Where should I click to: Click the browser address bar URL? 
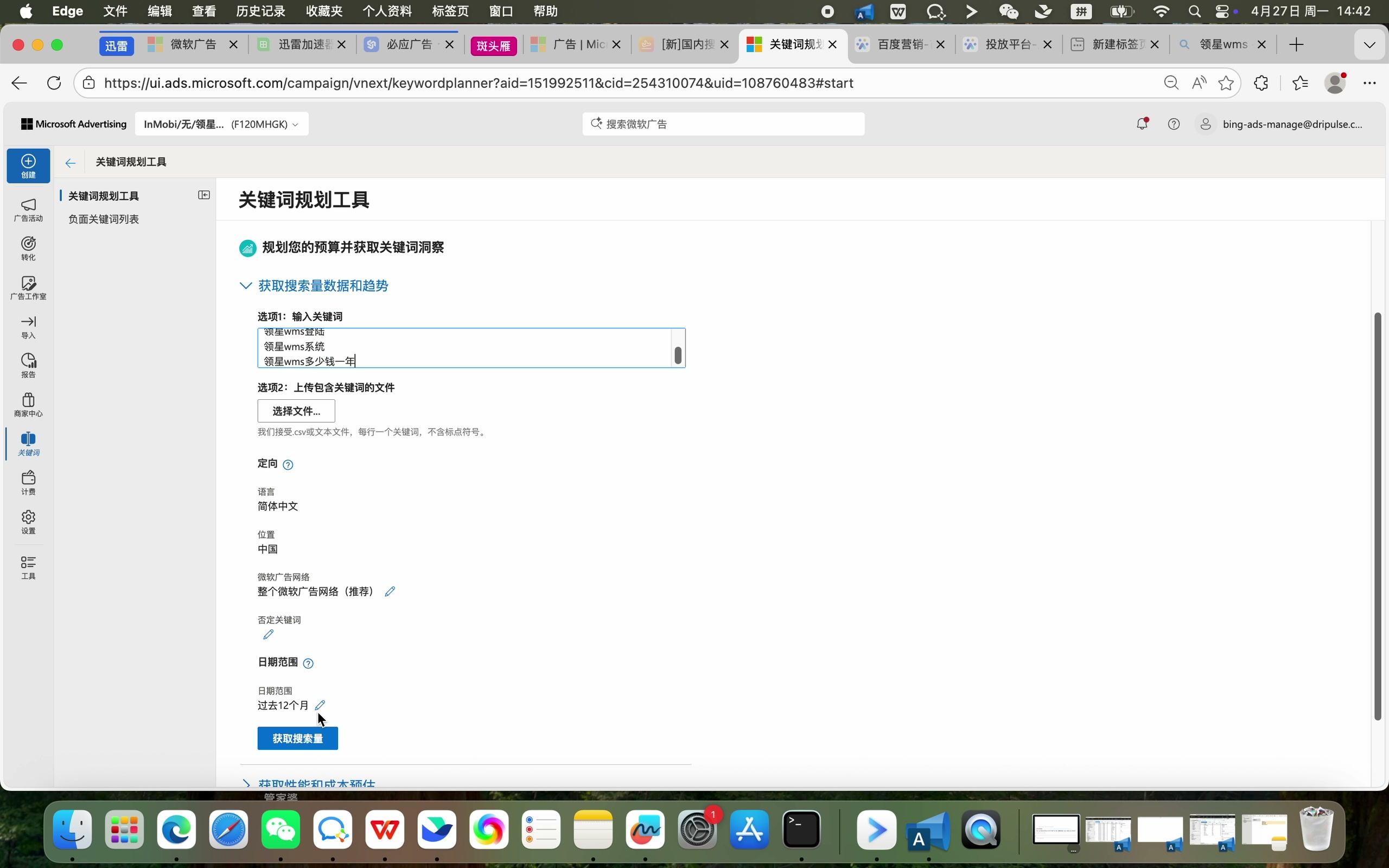pyautogui.click(x=479, y=83)
